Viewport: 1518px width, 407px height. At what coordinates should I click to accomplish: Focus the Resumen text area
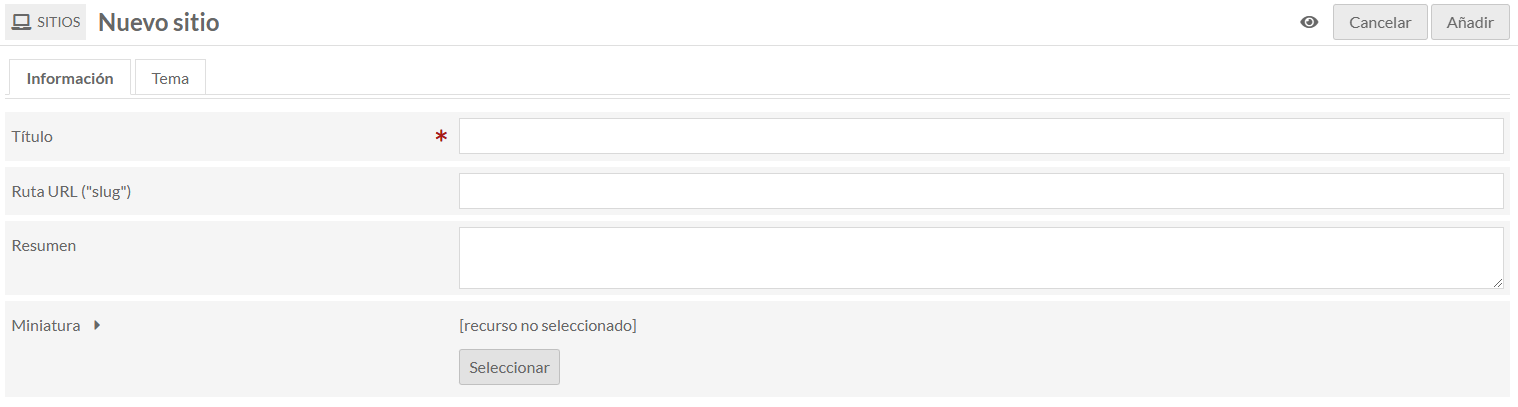(981, 258)
